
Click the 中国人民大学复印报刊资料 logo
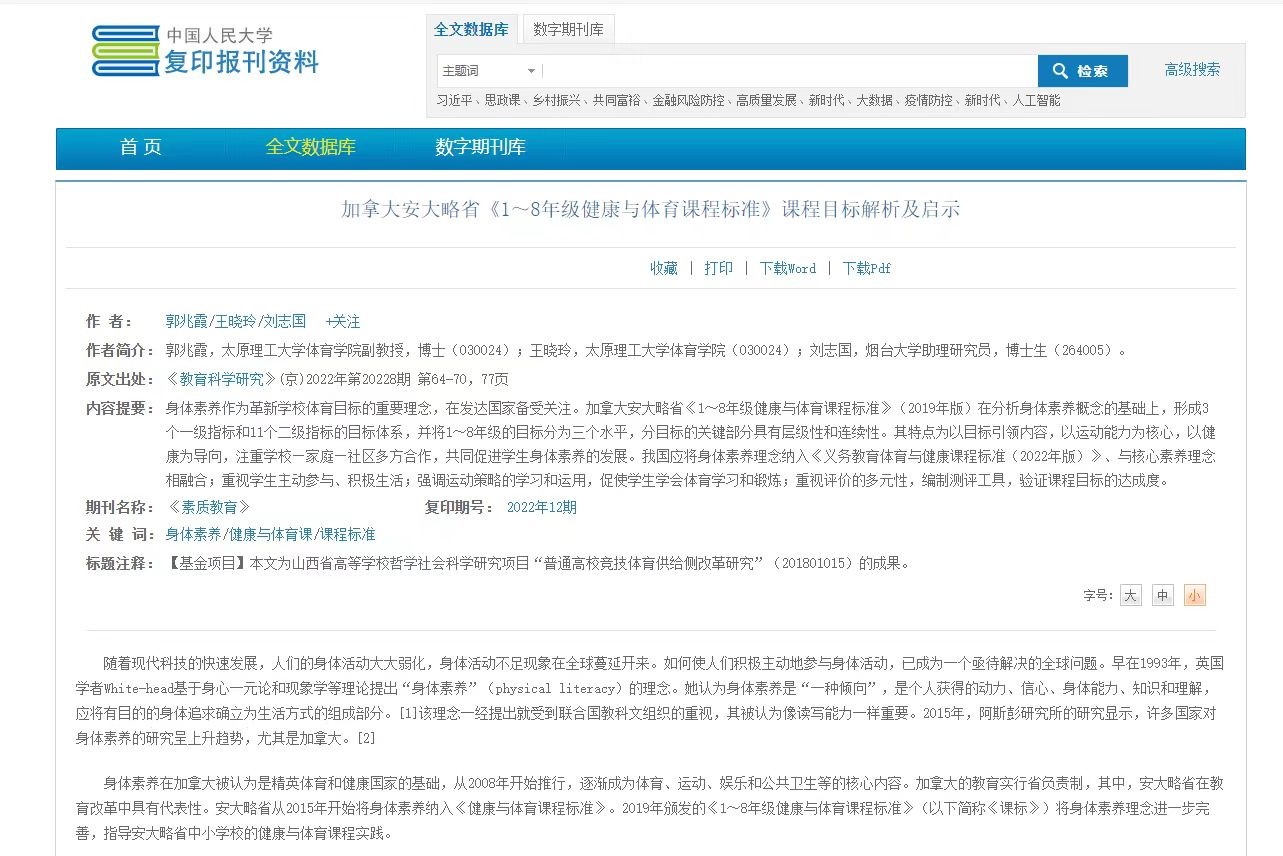205,52
